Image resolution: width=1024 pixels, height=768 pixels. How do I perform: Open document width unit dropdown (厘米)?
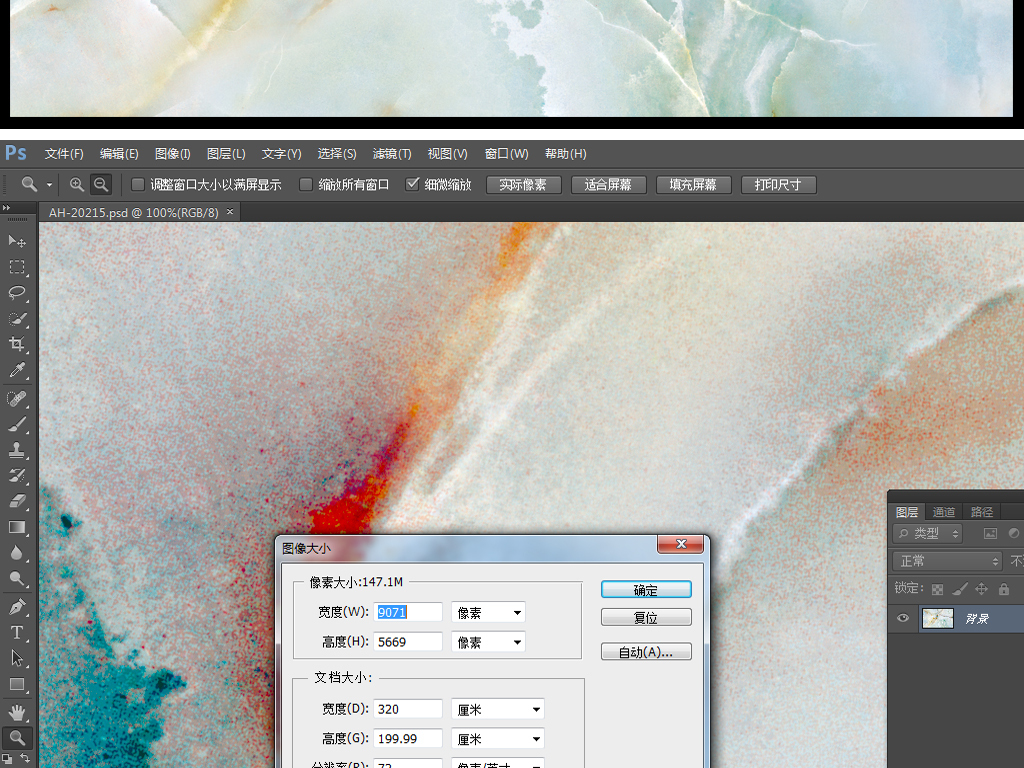point(497,709)
